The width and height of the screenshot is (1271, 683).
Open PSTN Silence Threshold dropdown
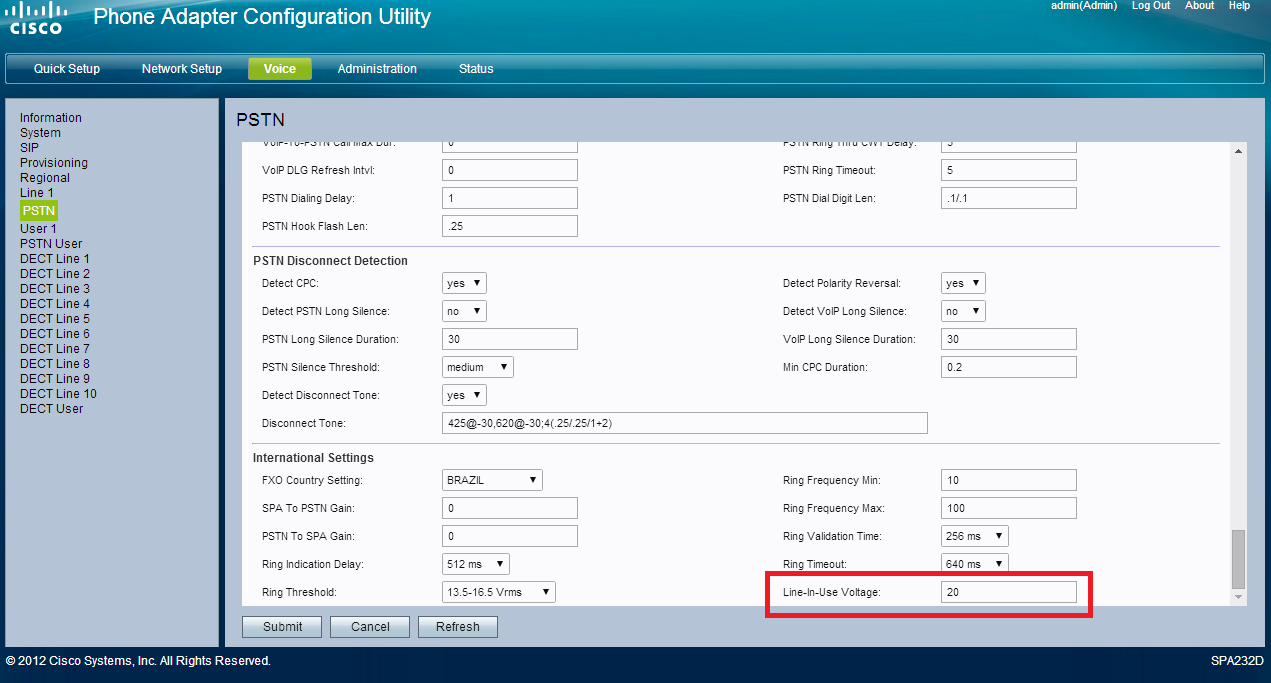[478, 368]
